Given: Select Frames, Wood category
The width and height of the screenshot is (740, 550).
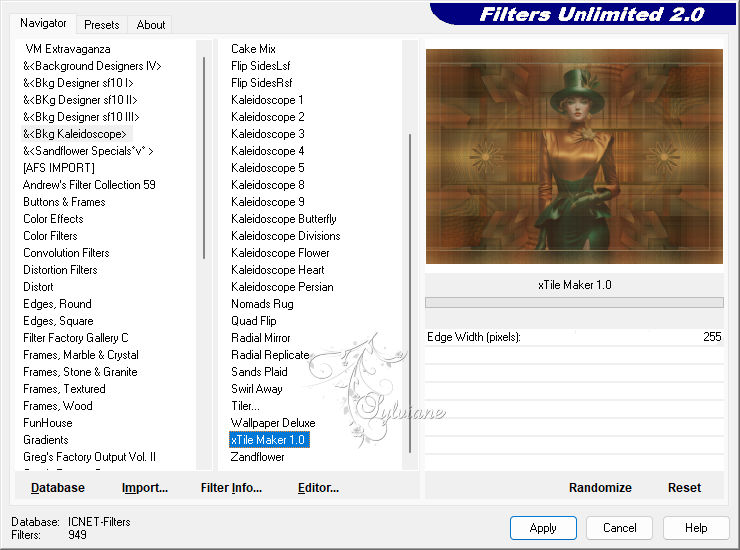Looking at the screenshot, I should (58, 406).
